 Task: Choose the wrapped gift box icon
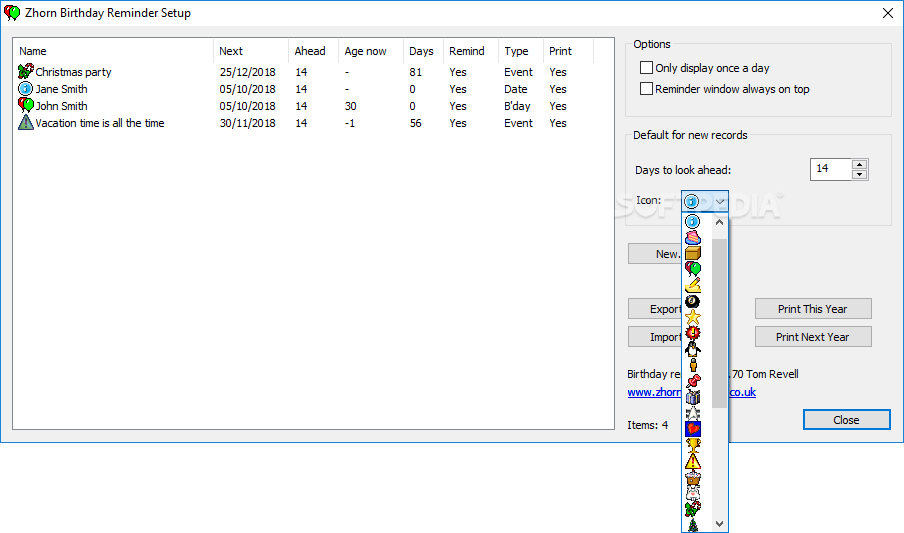pyautogui.click(x=692, y=397)
